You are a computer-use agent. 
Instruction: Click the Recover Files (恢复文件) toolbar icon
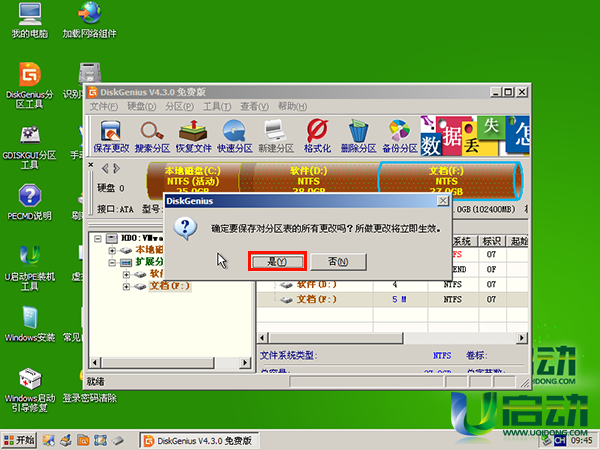[x=193, y=135]
